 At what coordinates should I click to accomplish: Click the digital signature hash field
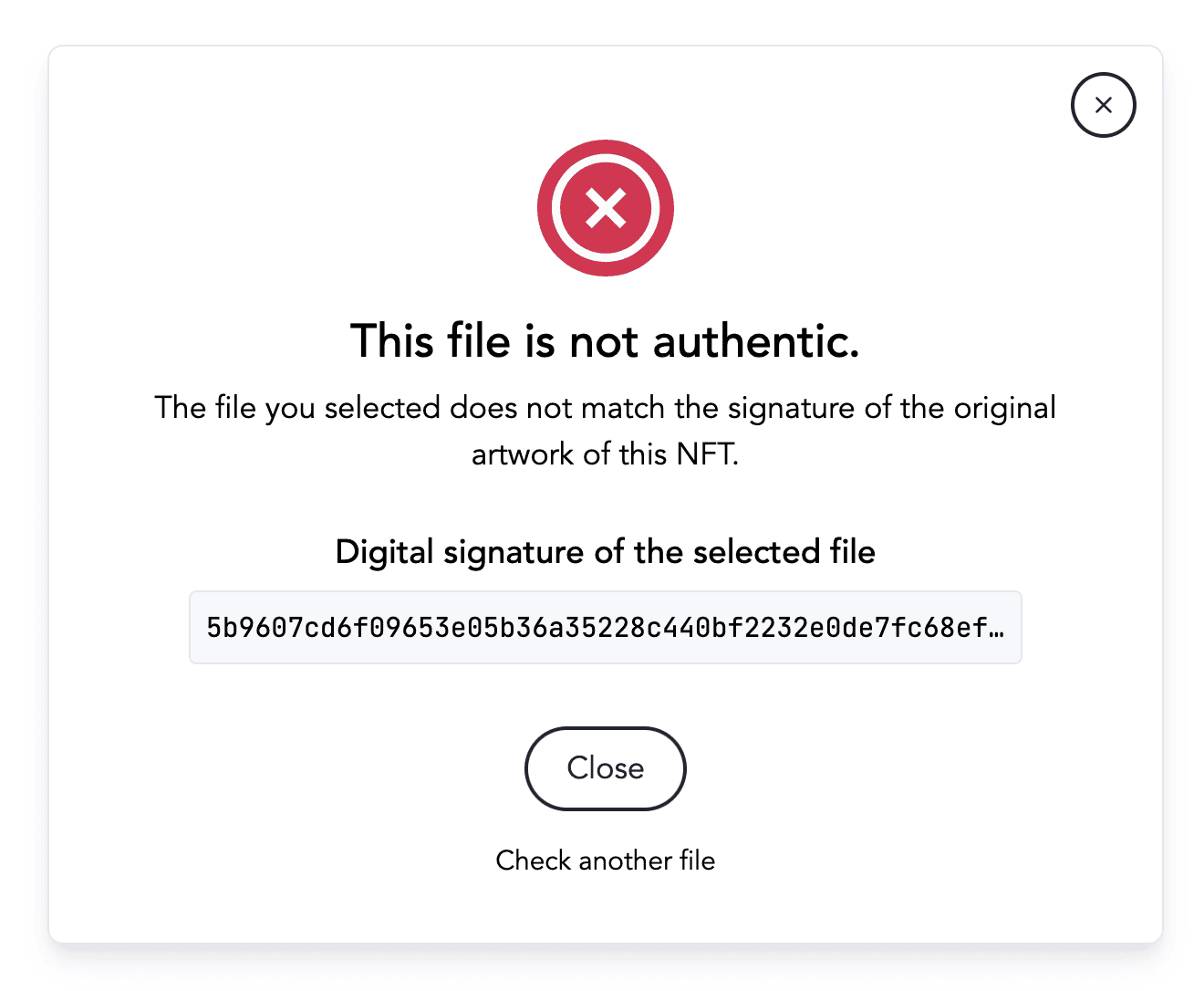coord(605,628)
